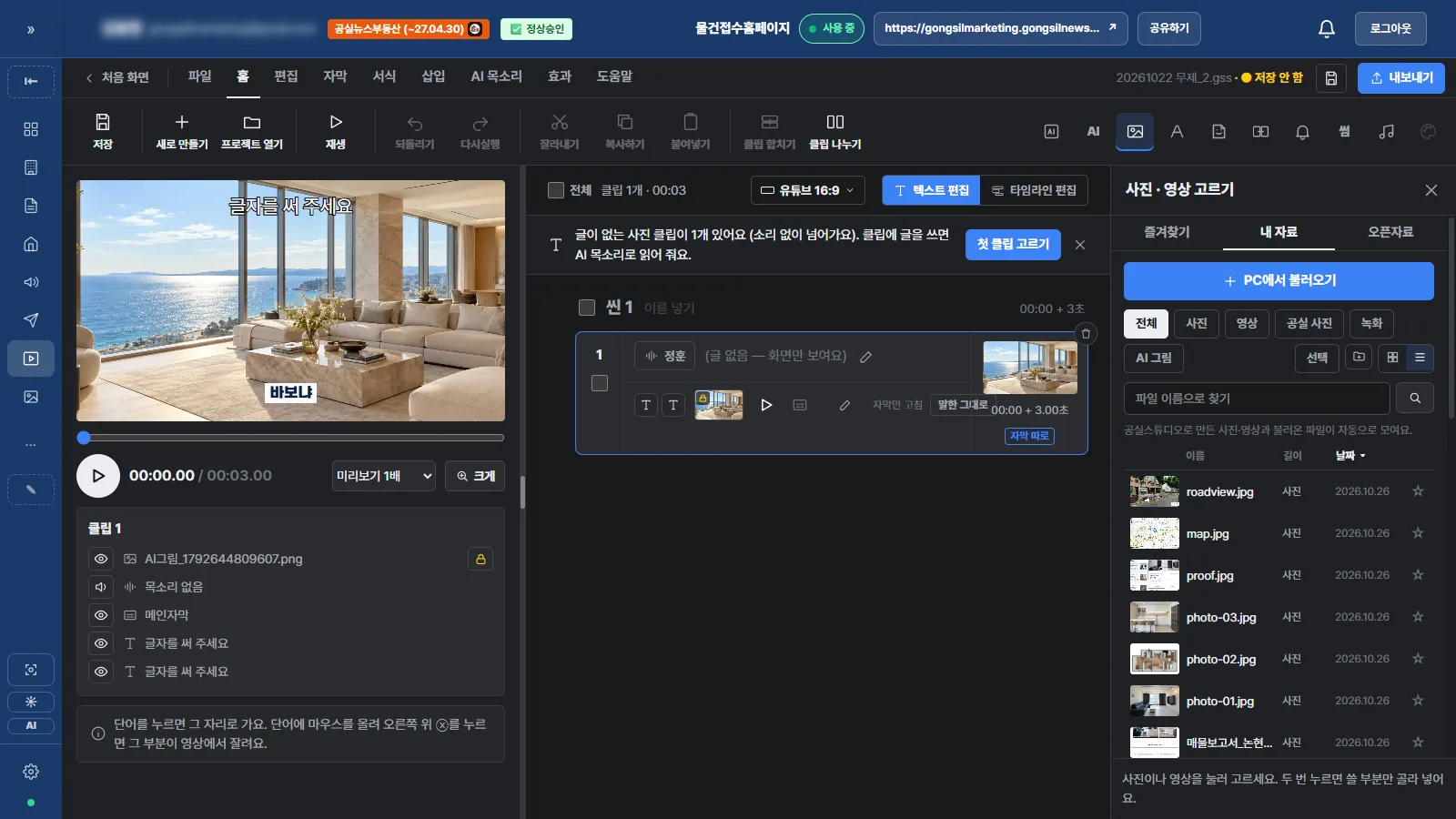Toggle the lock on AI그림 layer
1456x819 pixels.
click(x=480, y=559)
